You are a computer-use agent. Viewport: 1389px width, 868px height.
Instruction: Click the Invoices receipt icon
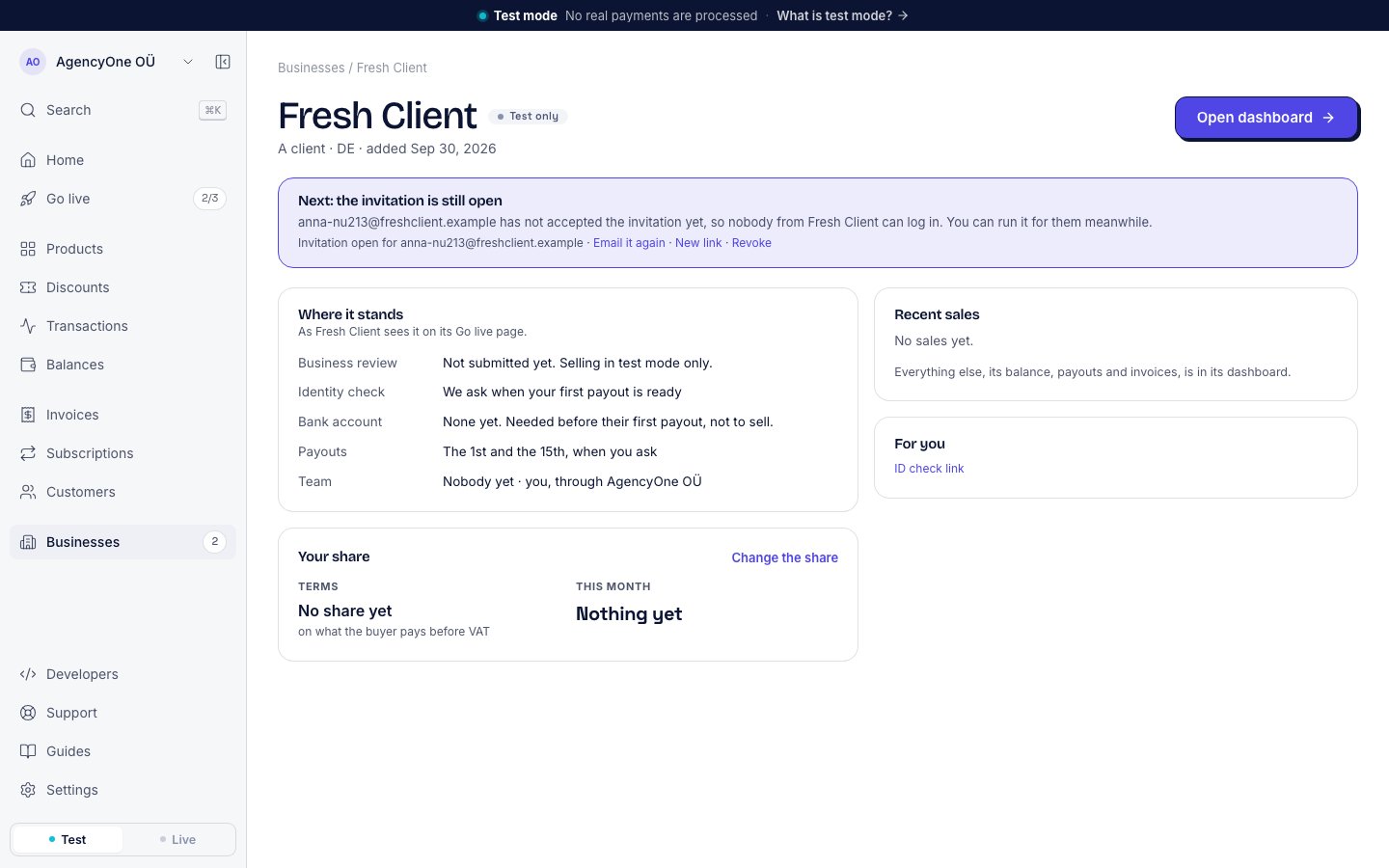pyautogui.click(x=28, y=415)
